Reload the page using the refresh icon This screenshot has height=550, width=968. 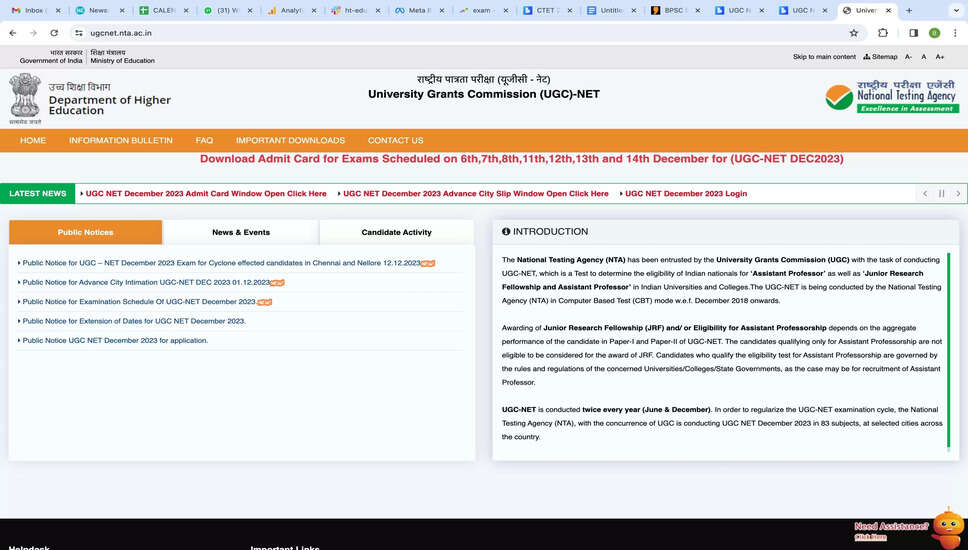54,33
